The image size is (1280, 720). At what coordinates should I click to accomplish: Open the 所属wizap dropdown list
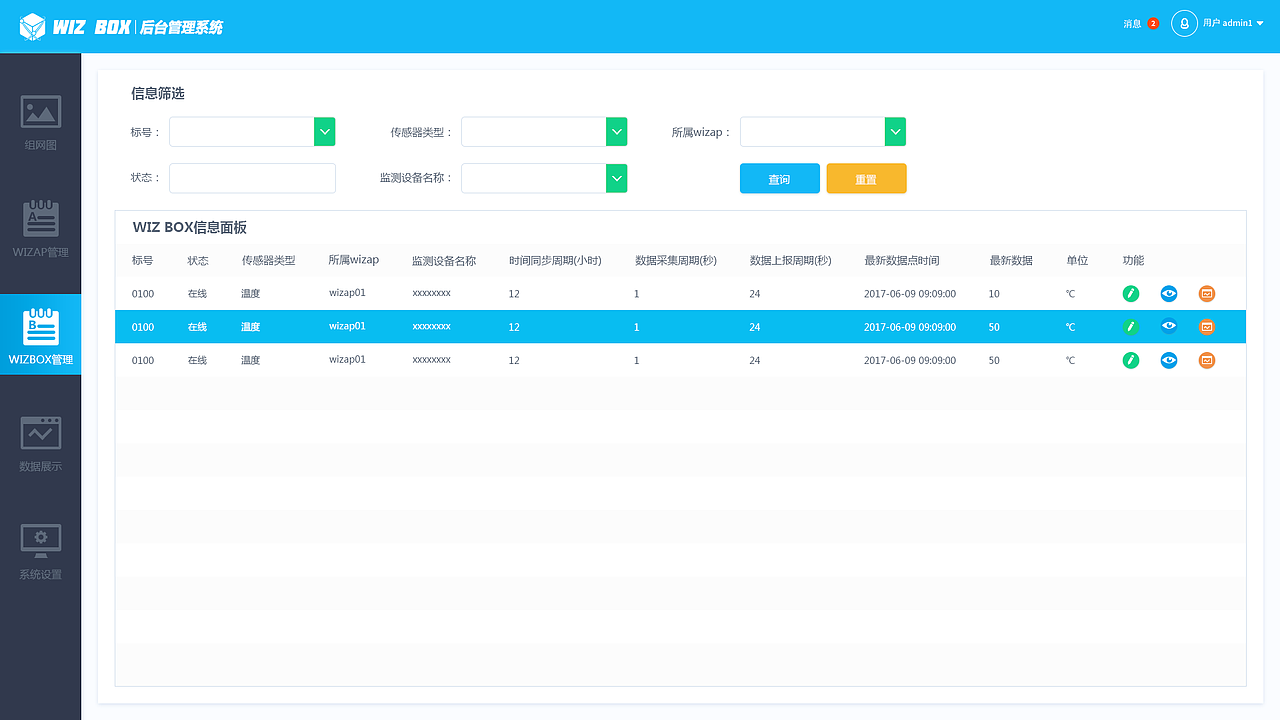[894, 131]
